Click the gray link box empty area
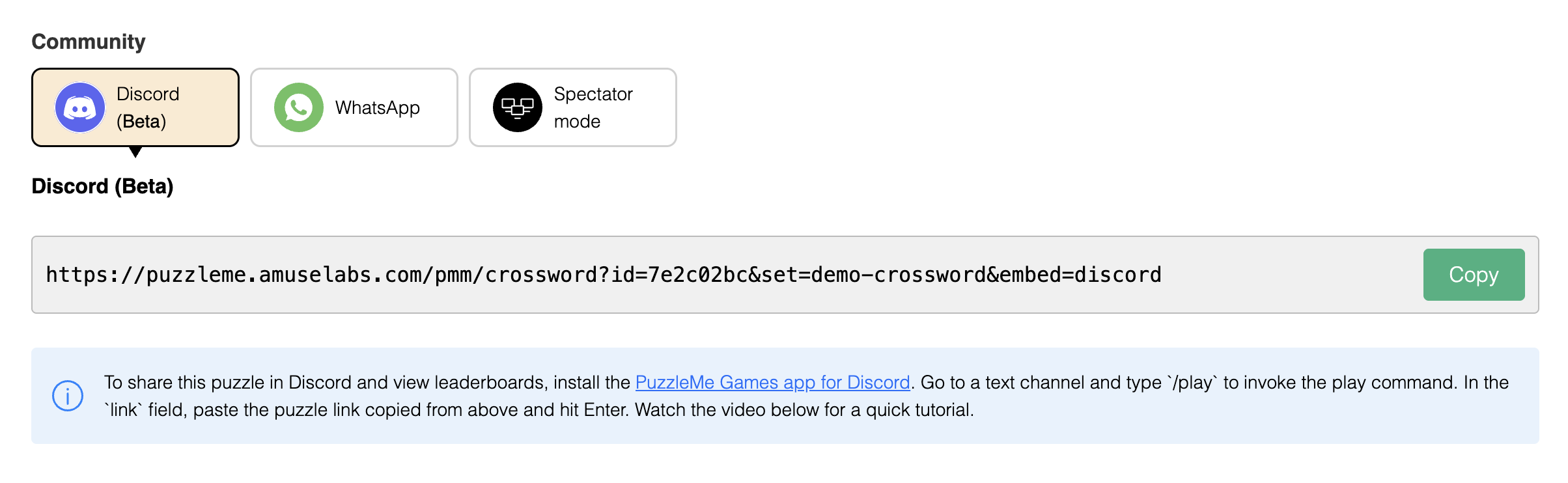Screen dimensions: 1568x483 (1293, 275)
